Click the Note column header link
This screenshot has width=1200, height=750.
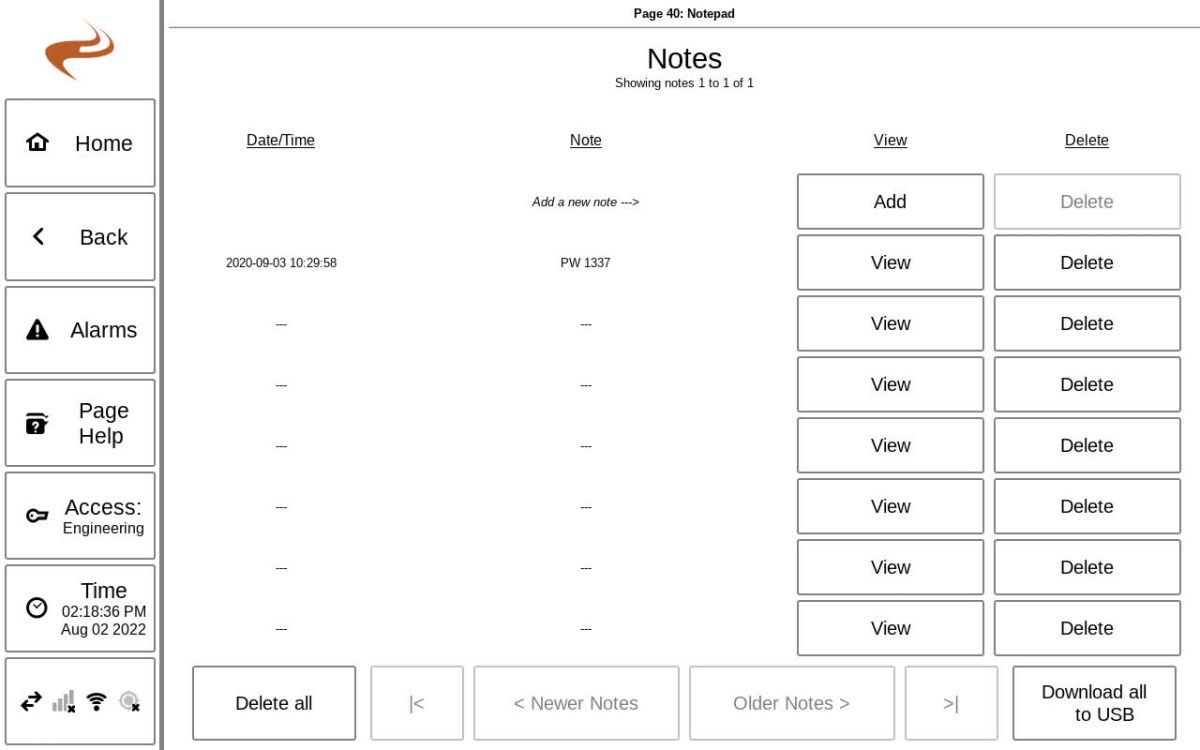pos(585,140)
